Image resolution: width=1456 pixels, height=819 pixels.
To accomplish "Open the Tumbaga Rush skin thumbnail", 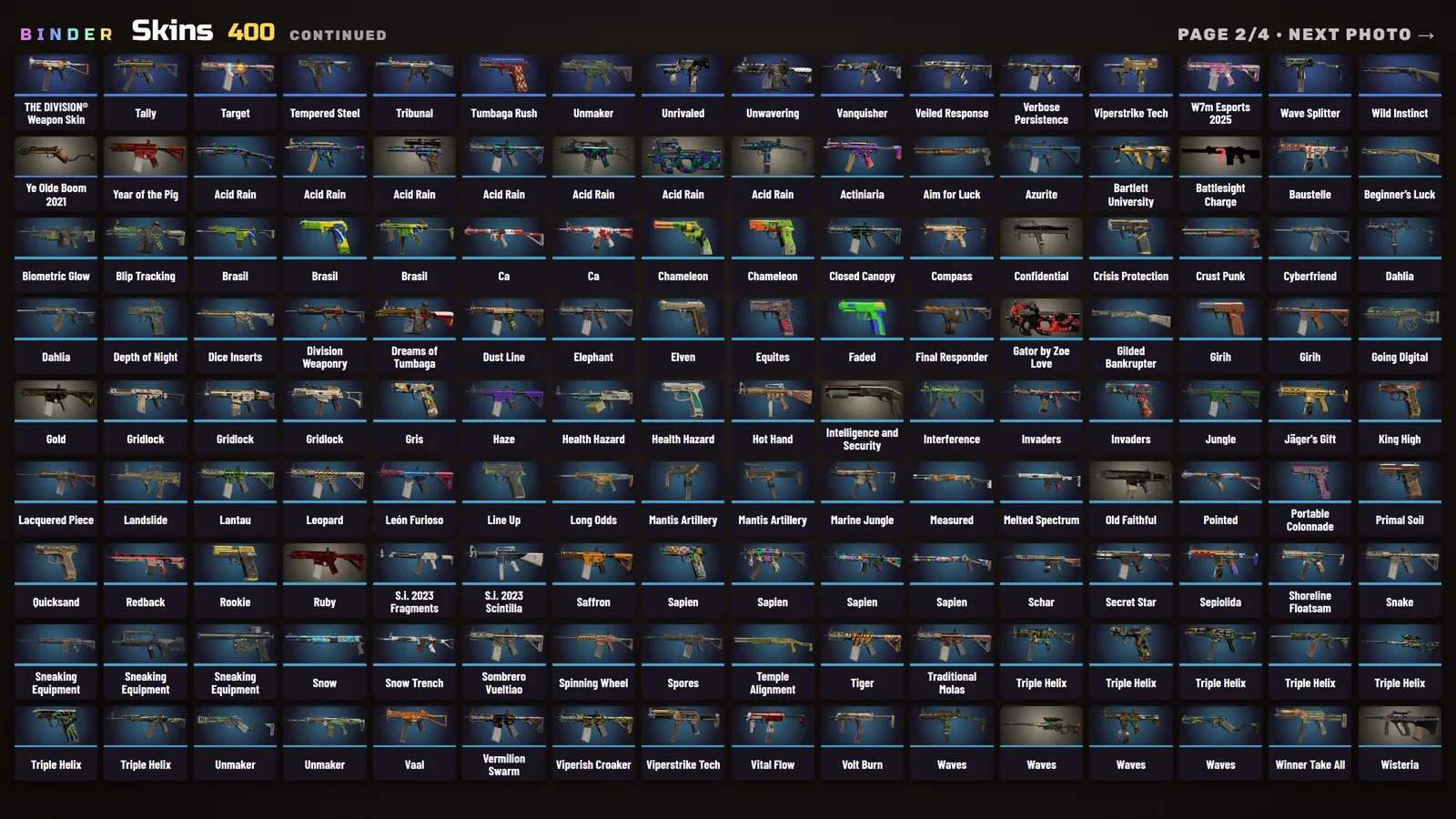I will tap(504, 75).
